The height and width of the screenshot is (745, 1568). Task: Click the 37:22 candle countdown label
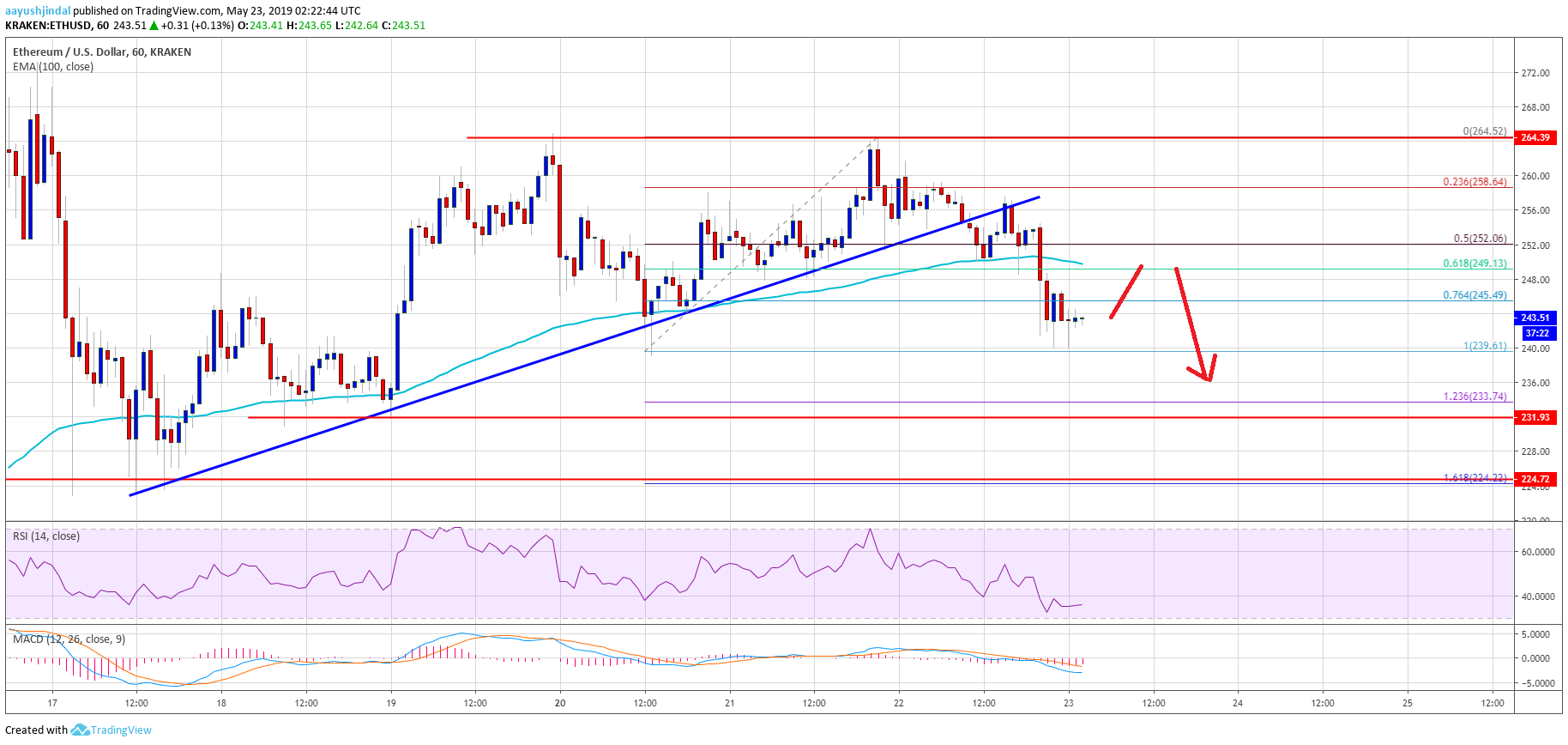[x=1536, y=333]
